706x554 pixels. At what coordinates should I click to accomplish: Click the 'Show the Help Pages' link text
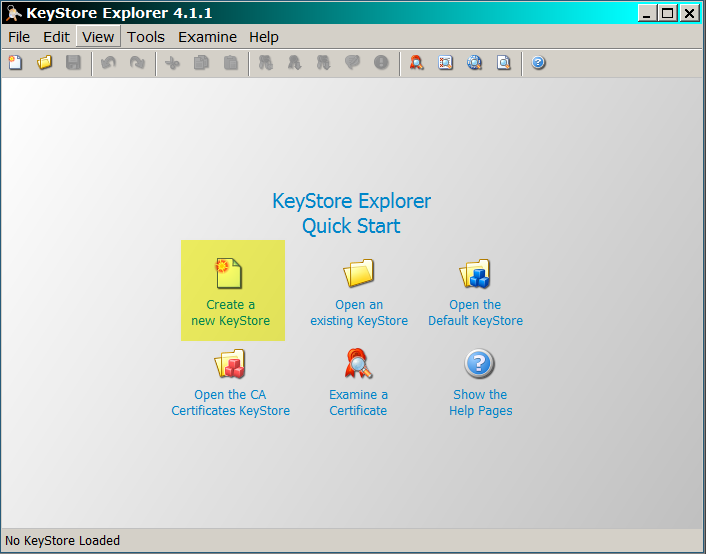point(480,403)
